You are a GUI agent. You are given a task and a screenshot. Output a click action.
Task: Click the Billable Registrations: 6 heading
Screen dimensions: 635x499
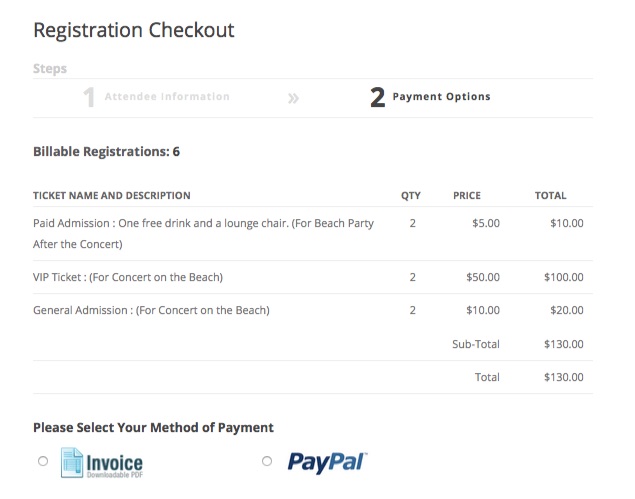click(x=107, y=151)
